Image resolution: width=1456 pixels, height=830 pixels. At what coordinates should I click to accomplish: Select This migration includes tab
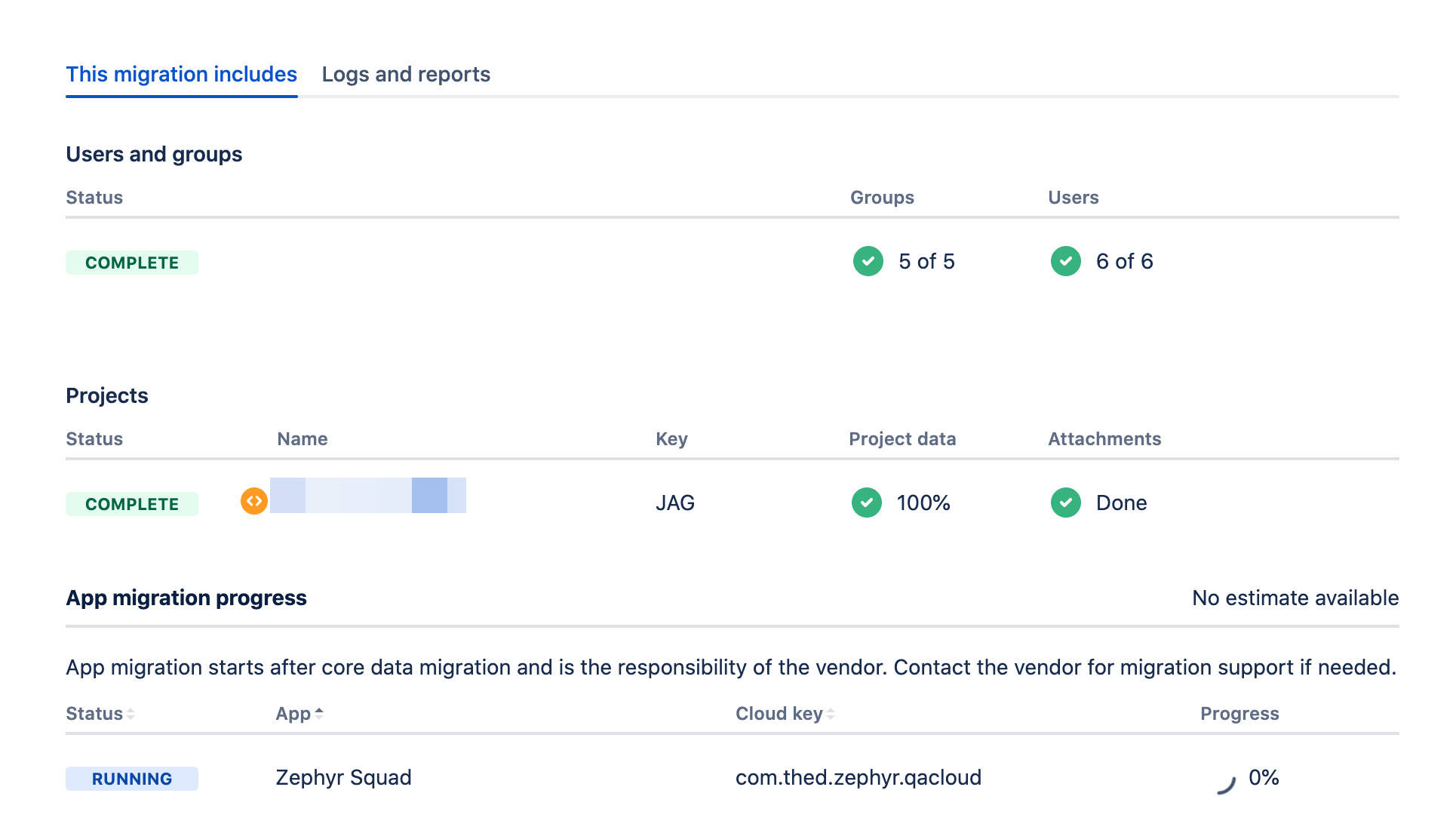pyautogui.click(x=181, y=74)
